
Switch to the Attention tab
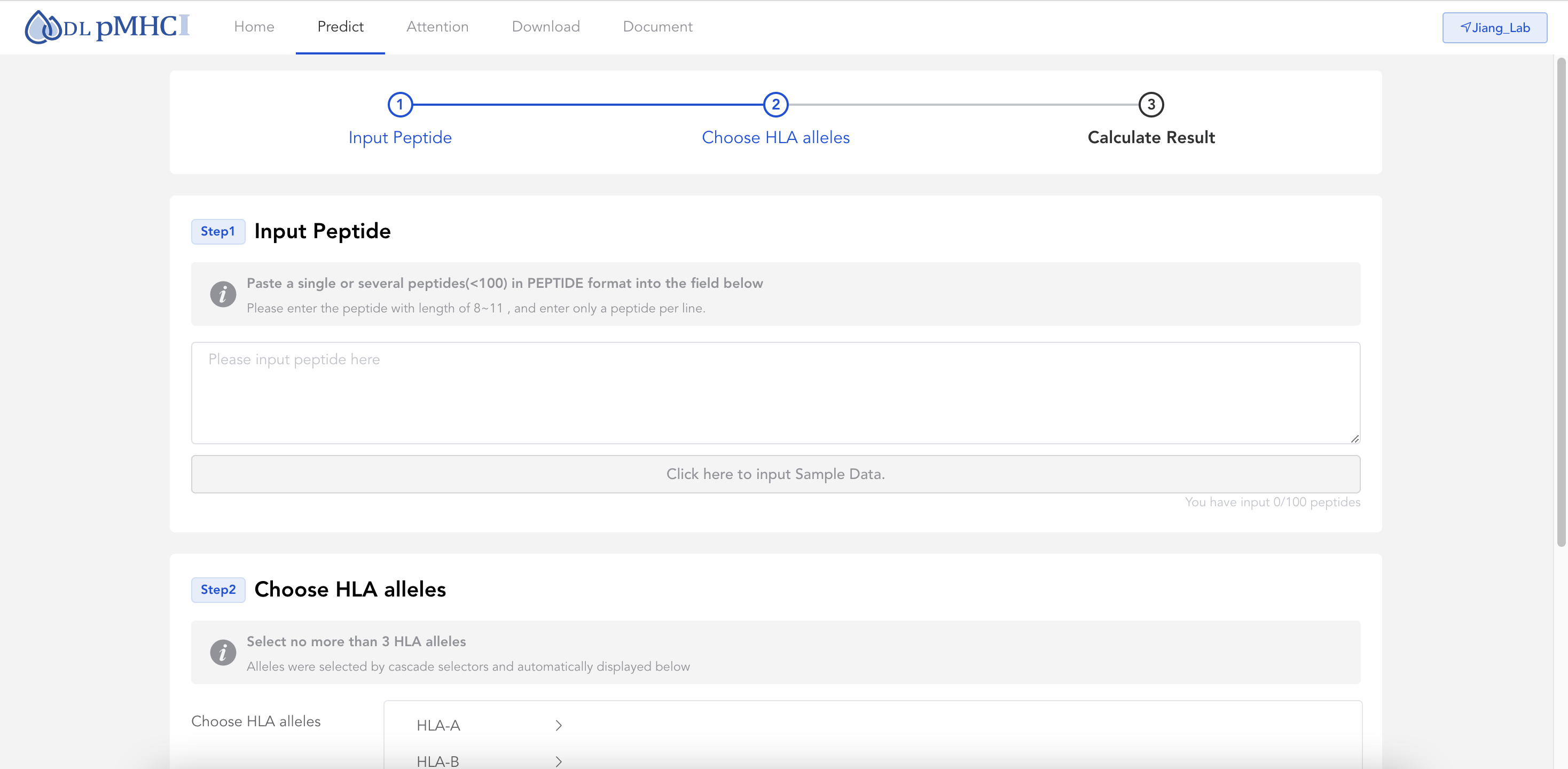[x=437, y=27]
